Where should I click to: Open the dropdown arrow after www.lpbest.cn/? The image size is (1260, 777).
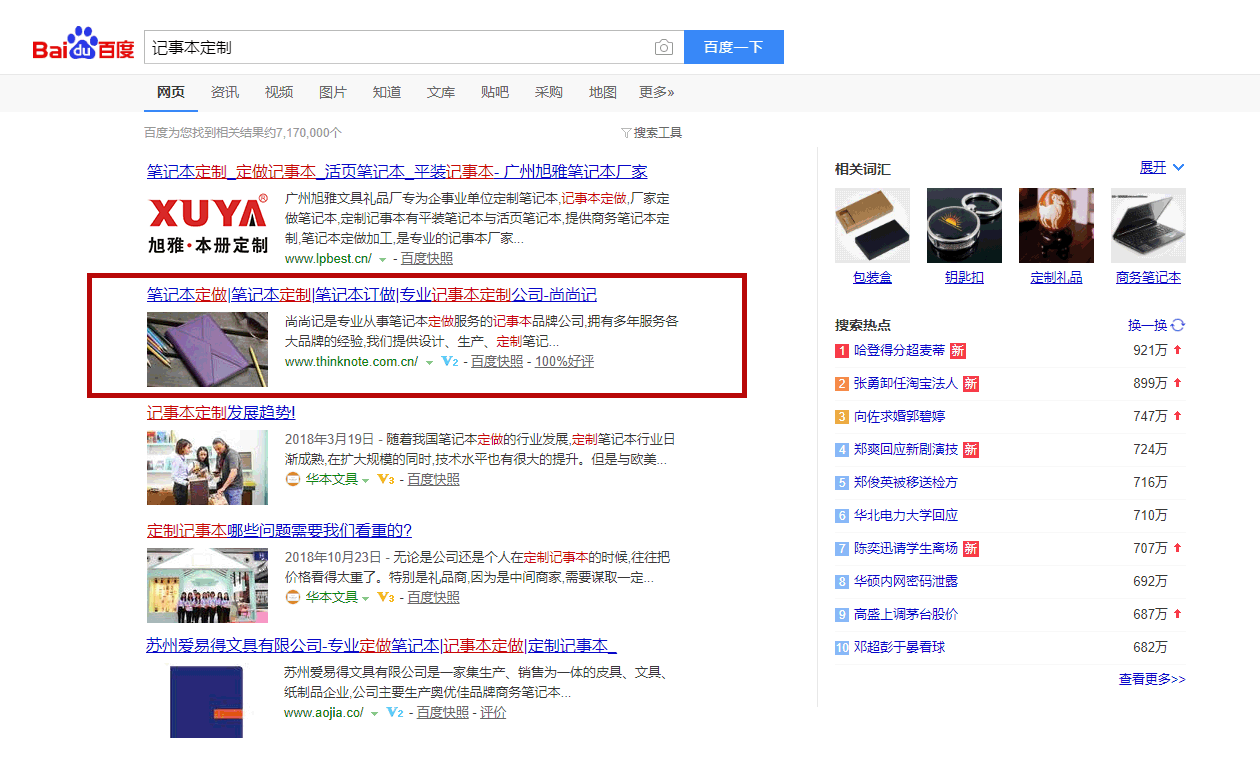[382, 260]
